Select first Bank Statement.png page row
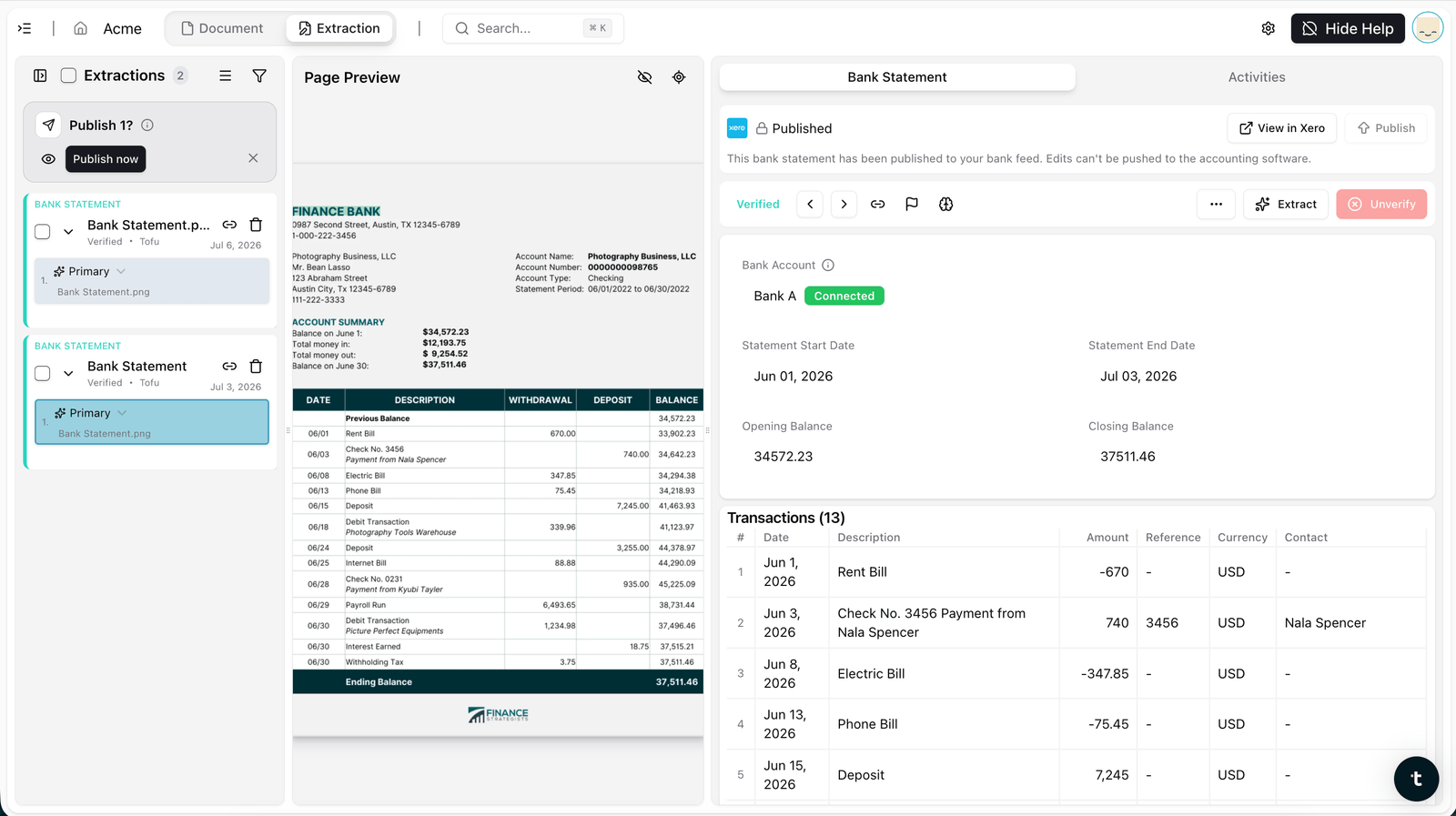 pyautogui.click(x=152, y=281)
